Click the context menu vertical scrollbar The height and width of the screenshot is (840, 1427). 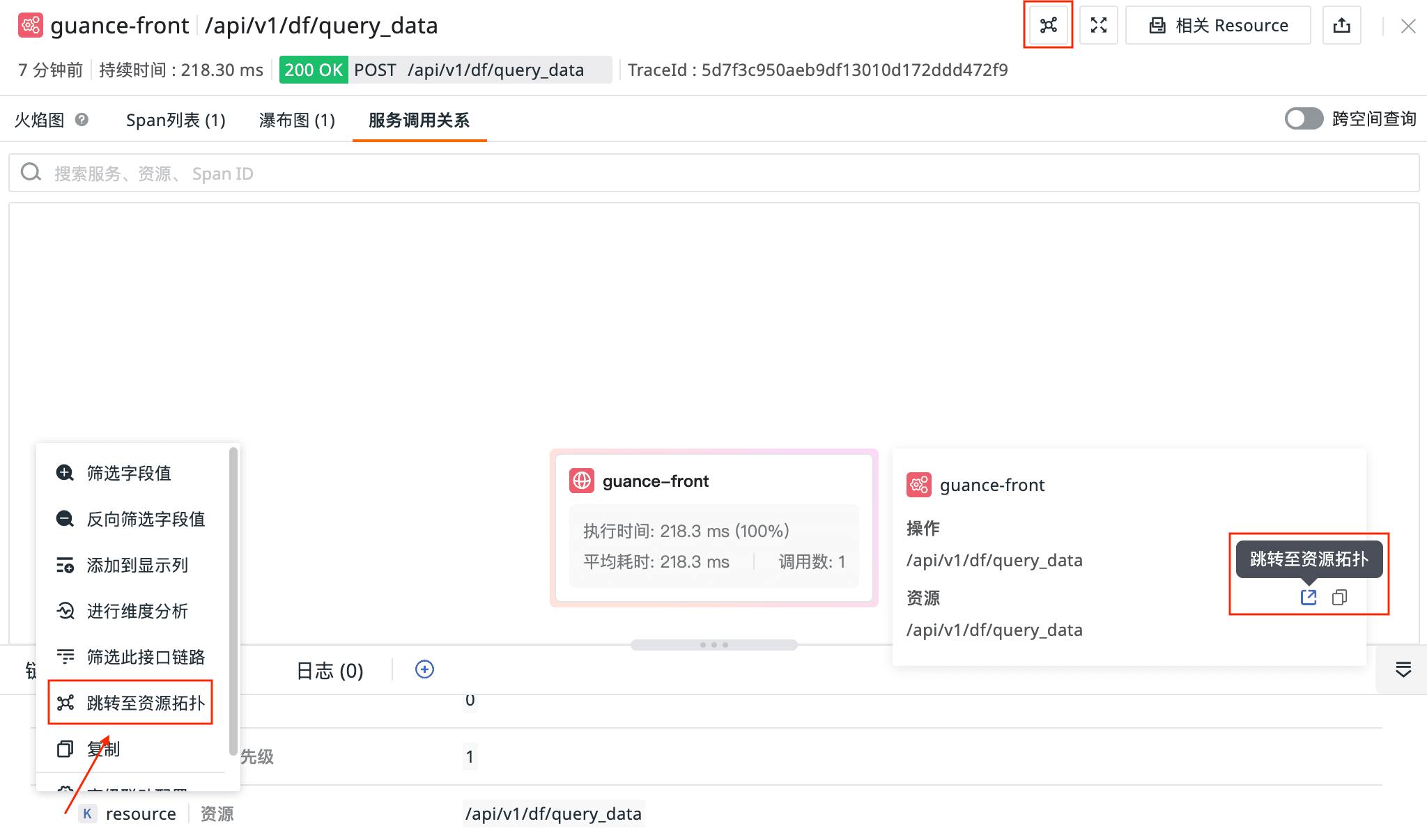click(x=233, y=599)
